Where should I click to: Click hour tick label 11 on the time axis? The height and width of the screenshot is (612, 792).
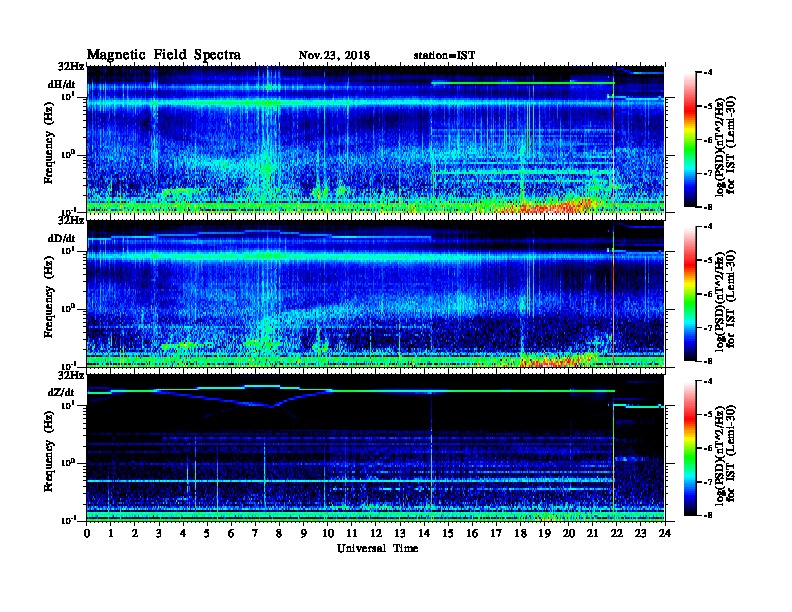[x=352, y=534]
